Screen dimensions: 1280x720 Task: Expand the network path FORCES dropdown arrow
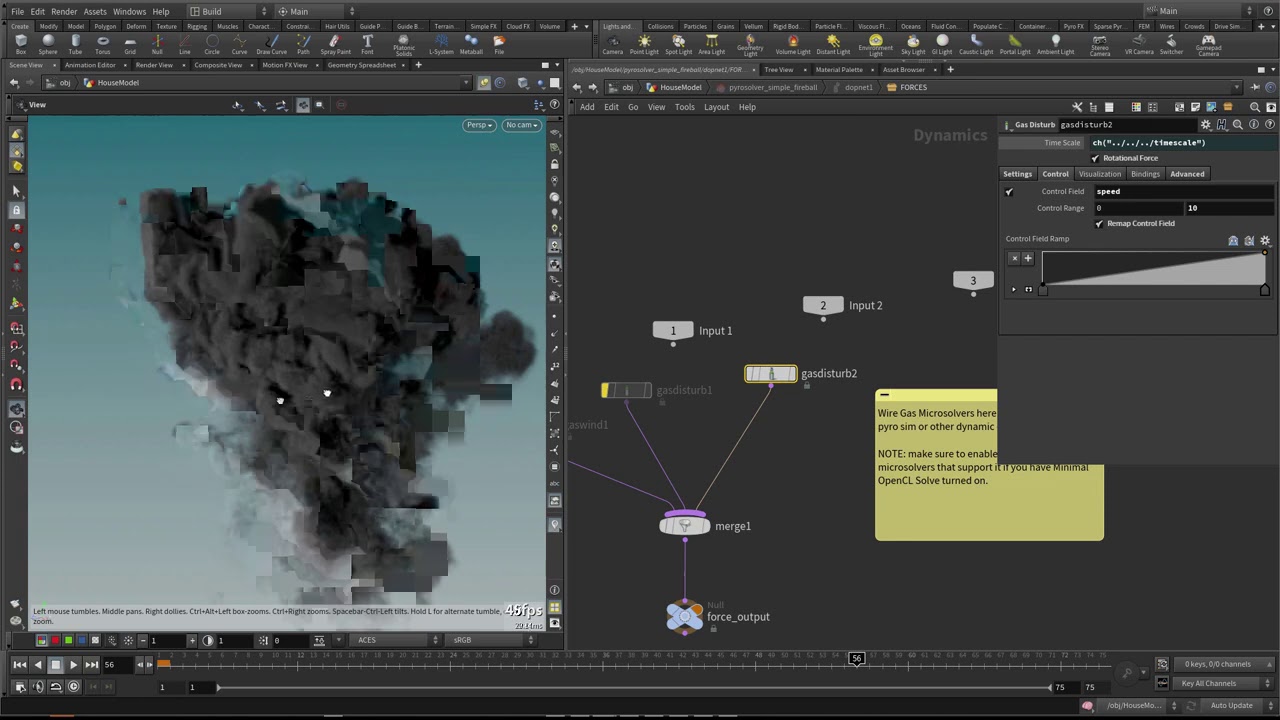[x=1238, y=87]
